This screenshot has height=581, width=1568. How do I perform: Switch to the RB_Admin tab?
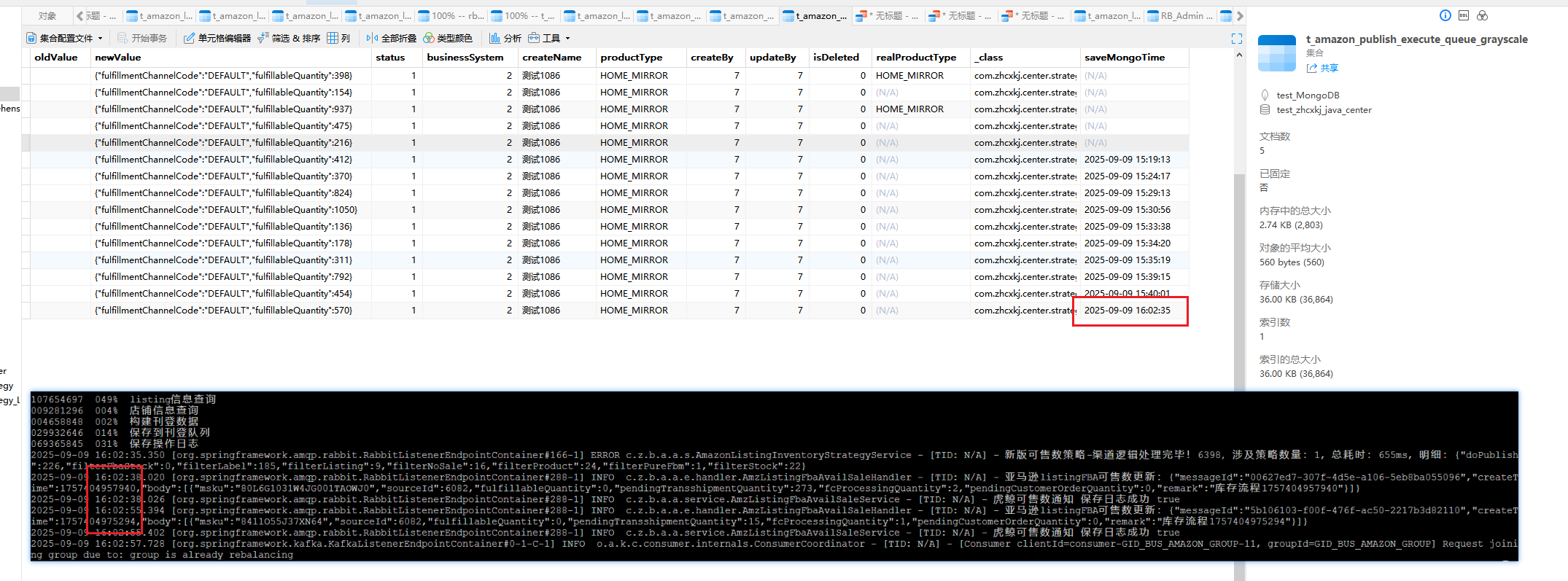[1181, 16]
